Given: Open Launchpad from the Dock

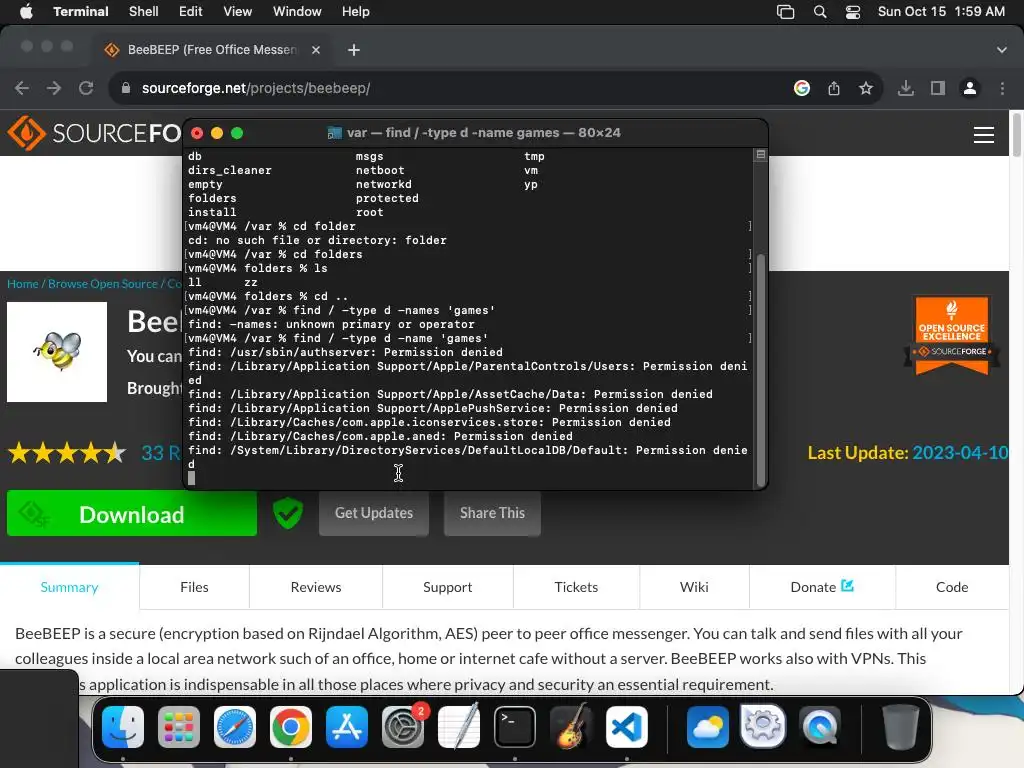Looking at the screenshot, I should pyautogui.click(x=179, y=727).
